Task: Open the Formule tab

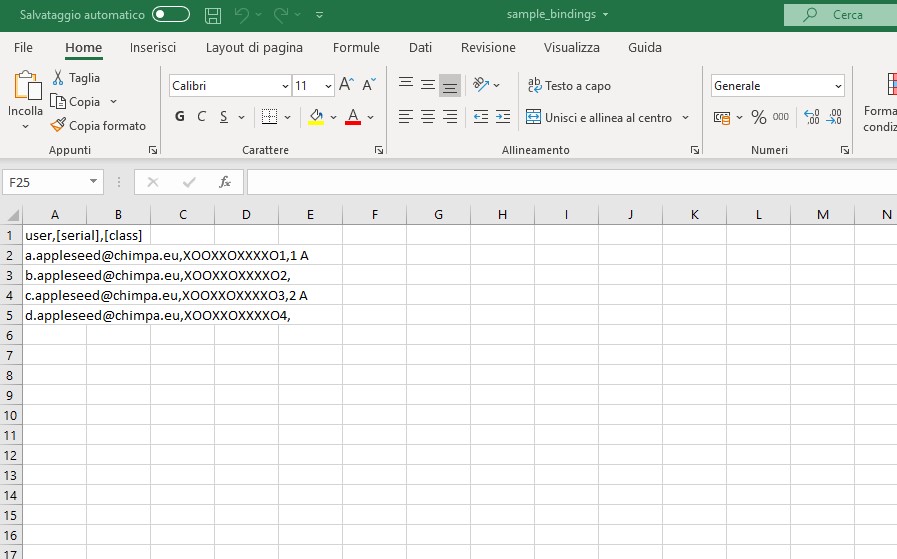Action: (x=356, y=47)
